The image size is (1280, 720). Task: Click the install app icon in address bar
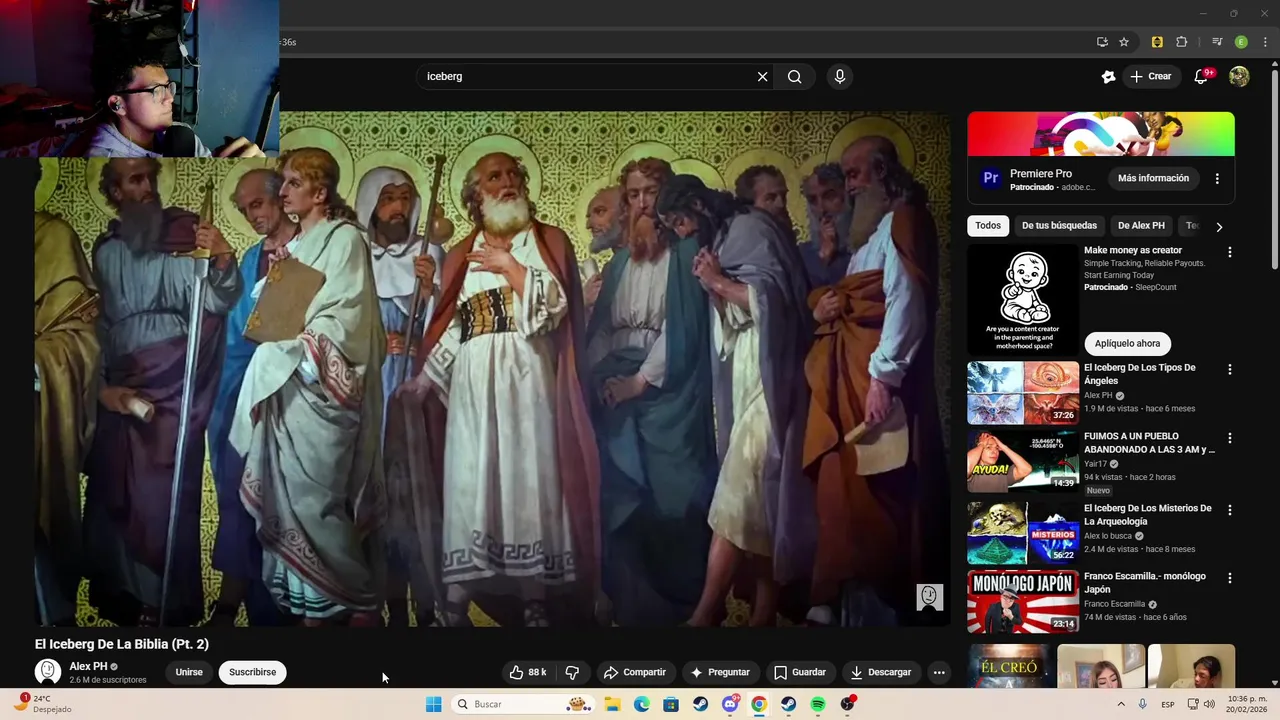pos(1102,42)
